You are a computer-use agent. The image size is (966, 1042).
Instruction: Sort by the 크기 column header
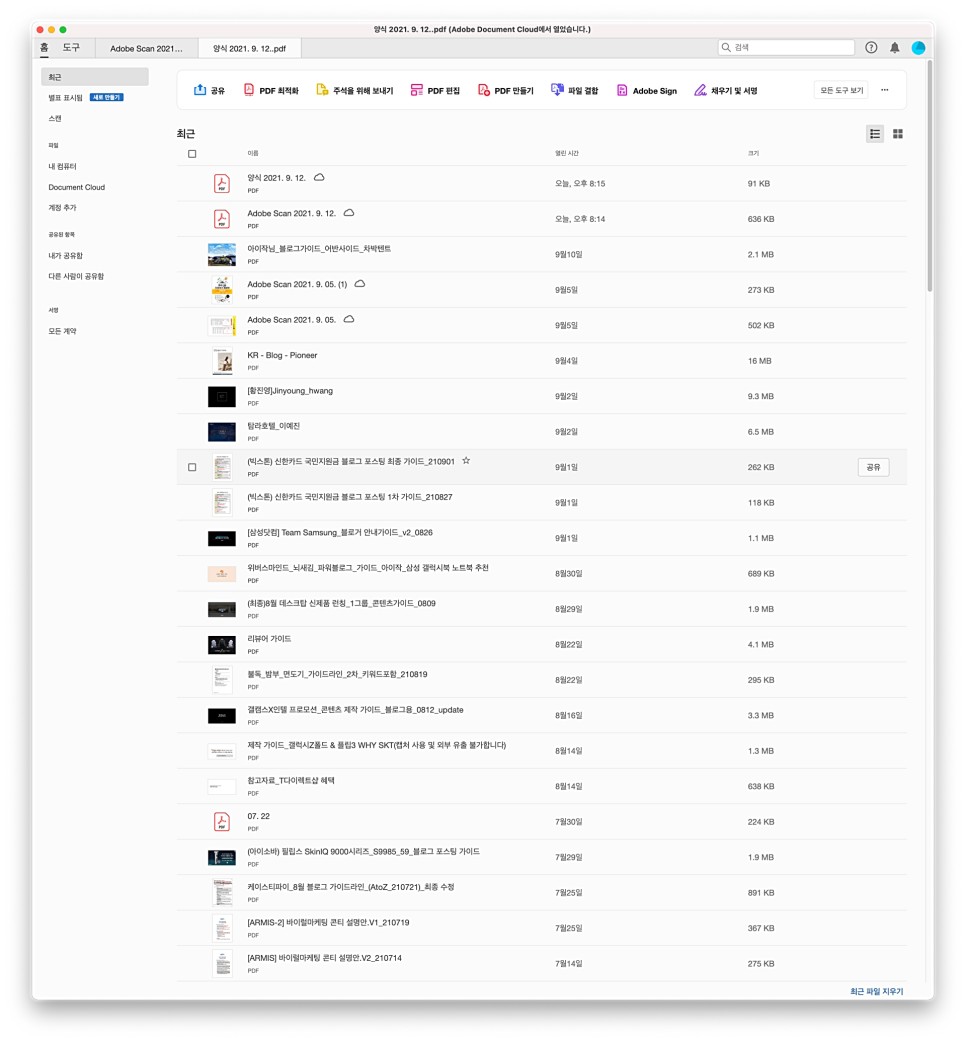click(x=753, y=154)
